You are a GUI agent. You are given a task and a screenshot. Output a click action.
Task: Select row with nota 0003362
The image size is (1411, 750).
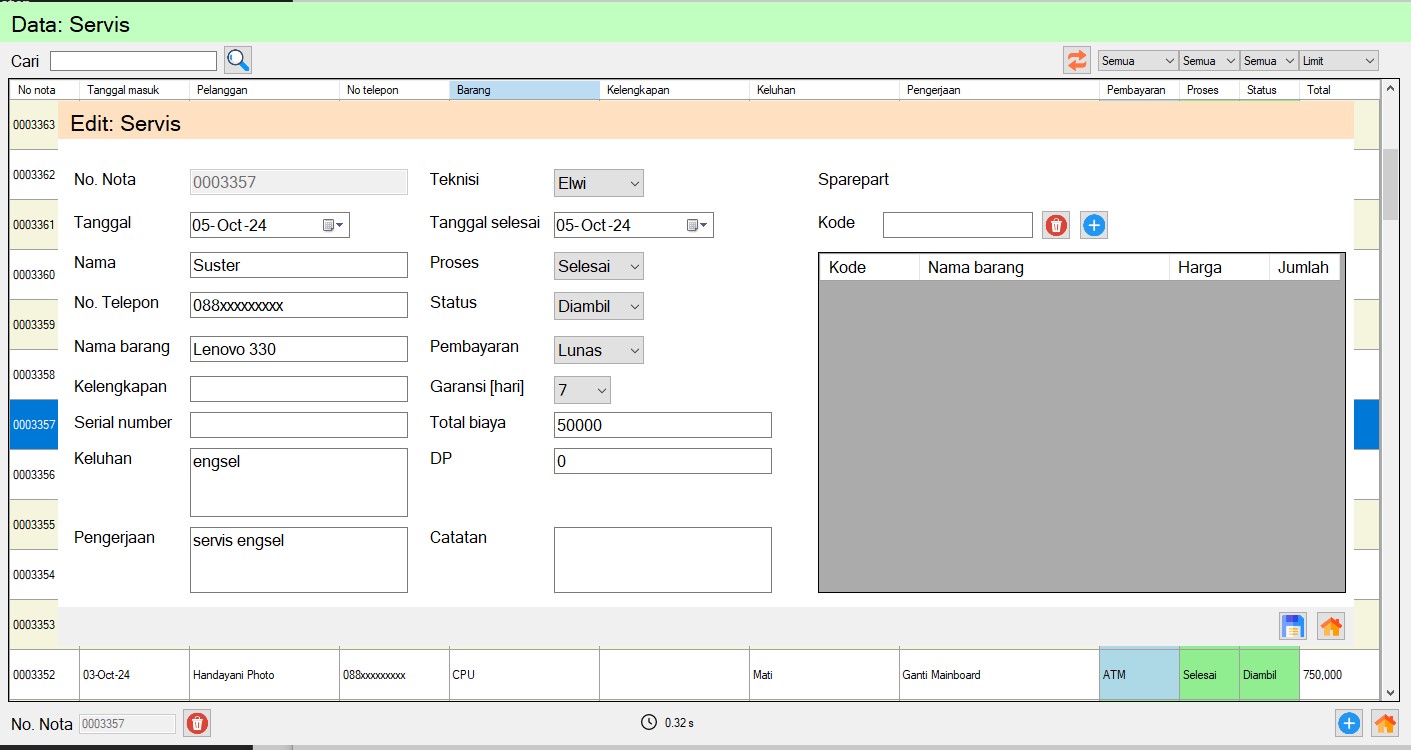coord(34,175)
